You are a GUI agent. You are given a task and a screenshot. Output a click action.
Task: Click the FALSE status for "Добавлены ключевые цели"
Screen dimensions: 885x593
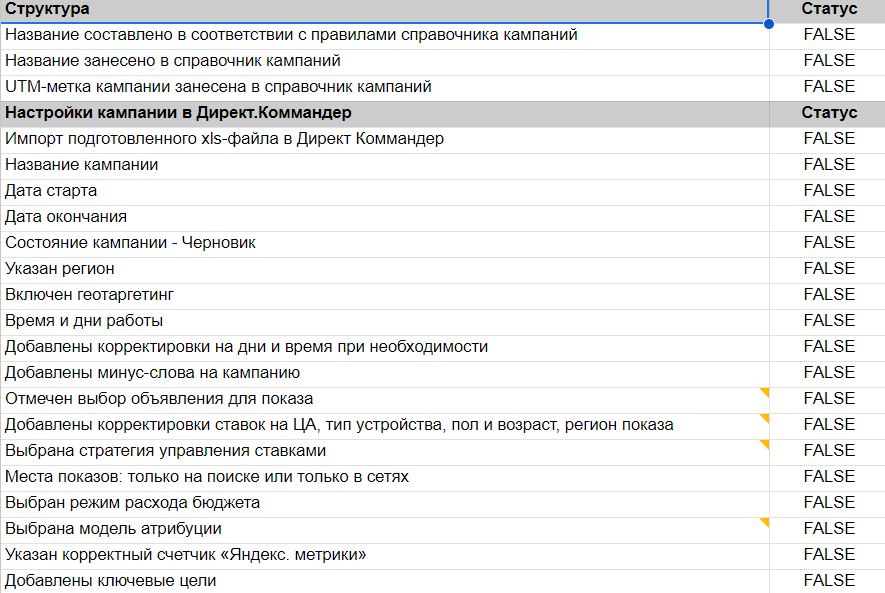pyautogui.click(x=829, y=580)
